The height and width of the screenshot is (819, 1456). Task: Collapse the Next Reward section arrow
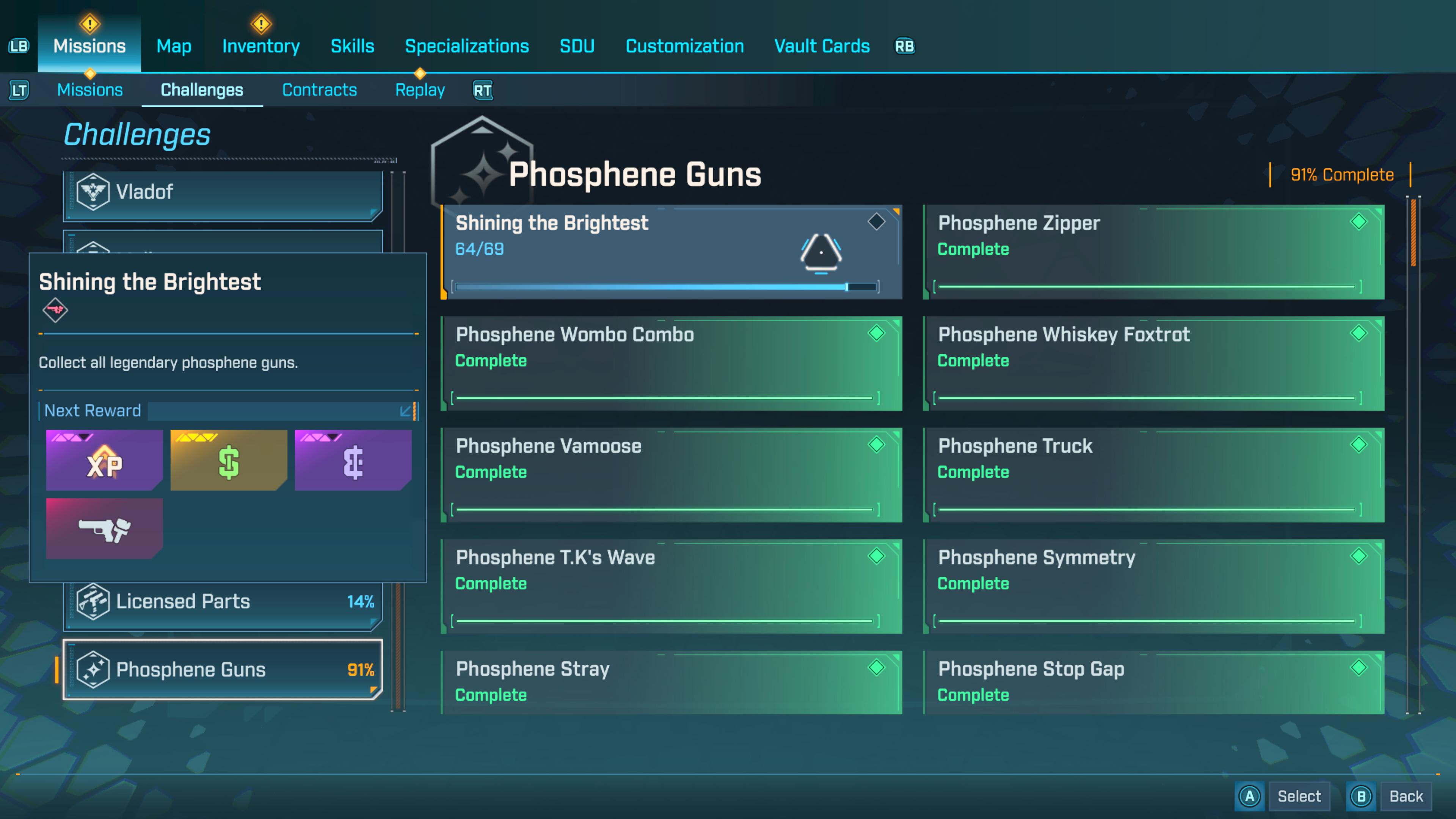pyautogui.click(x=406, y=411)
